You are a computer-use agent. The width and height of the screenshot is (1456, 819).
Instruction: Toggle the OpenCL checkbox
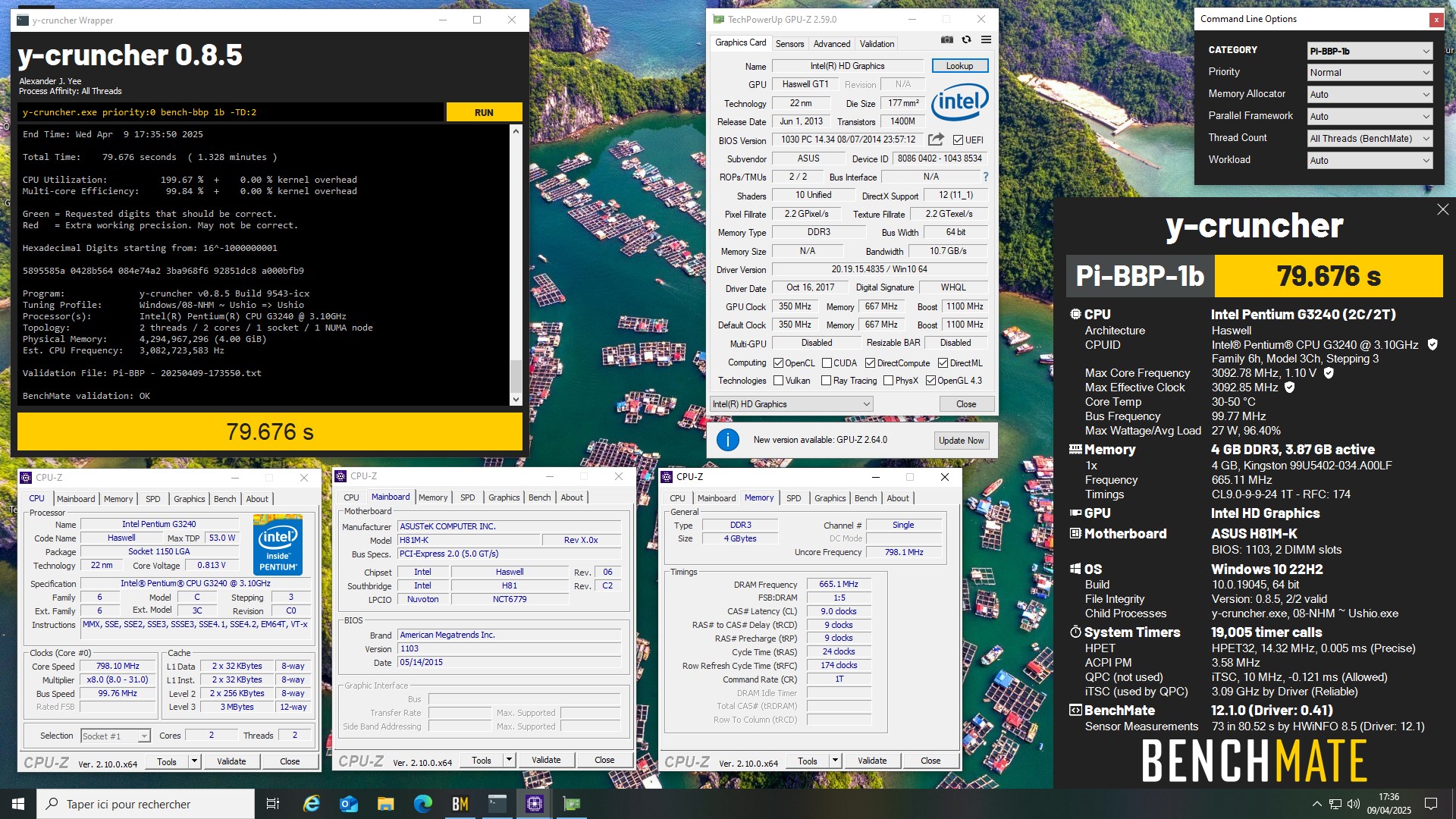778,363
